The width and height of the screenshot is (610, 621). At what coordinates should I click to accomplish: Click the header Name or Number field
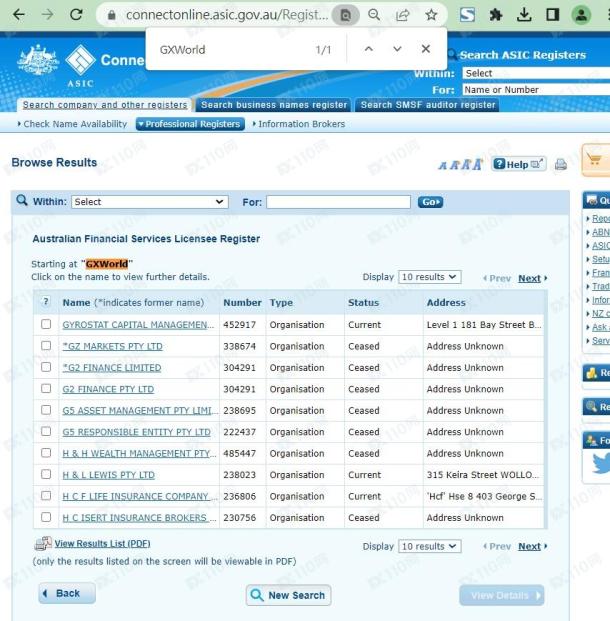(x=536, y=90)
